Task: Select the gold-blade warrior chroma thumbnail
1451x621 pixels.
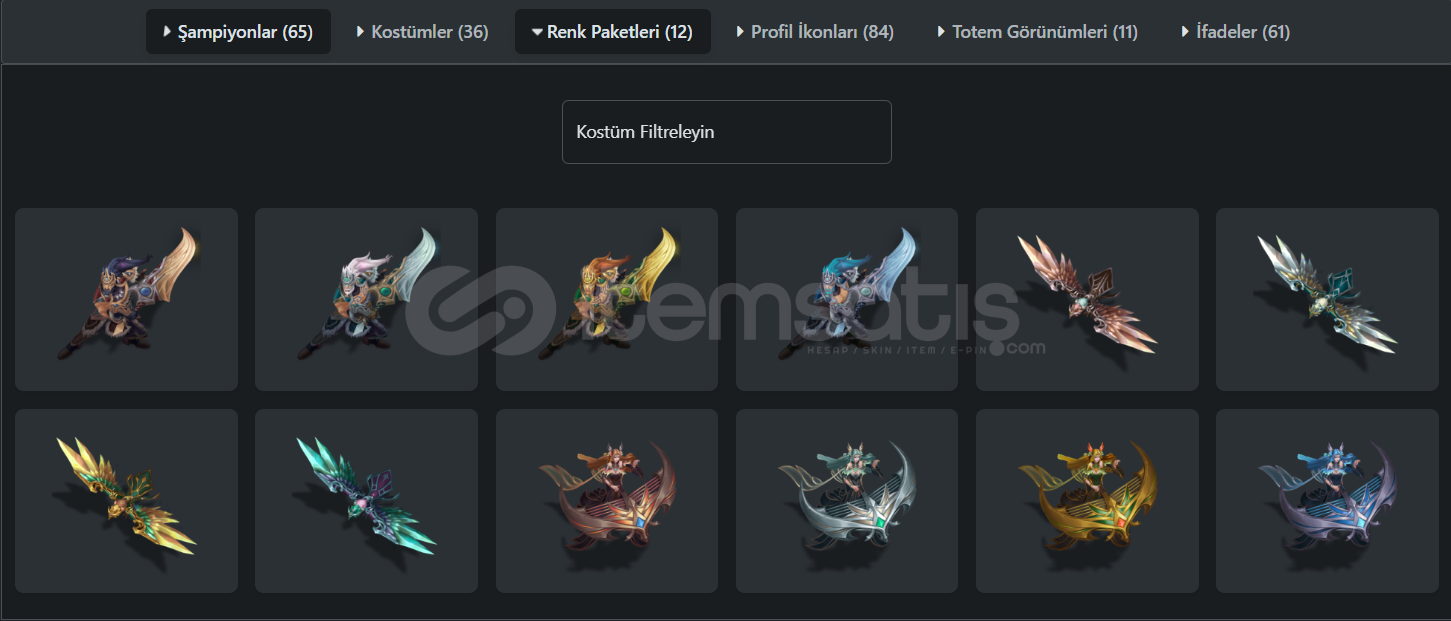Action: [x=126, y=299]
